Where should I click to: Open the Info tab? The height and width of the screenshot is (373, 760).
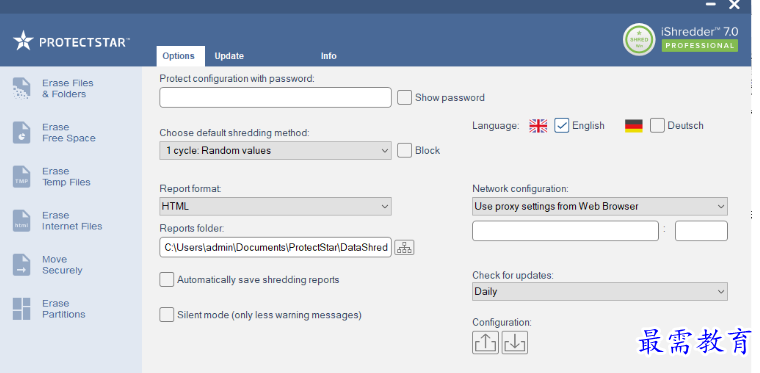328,56
